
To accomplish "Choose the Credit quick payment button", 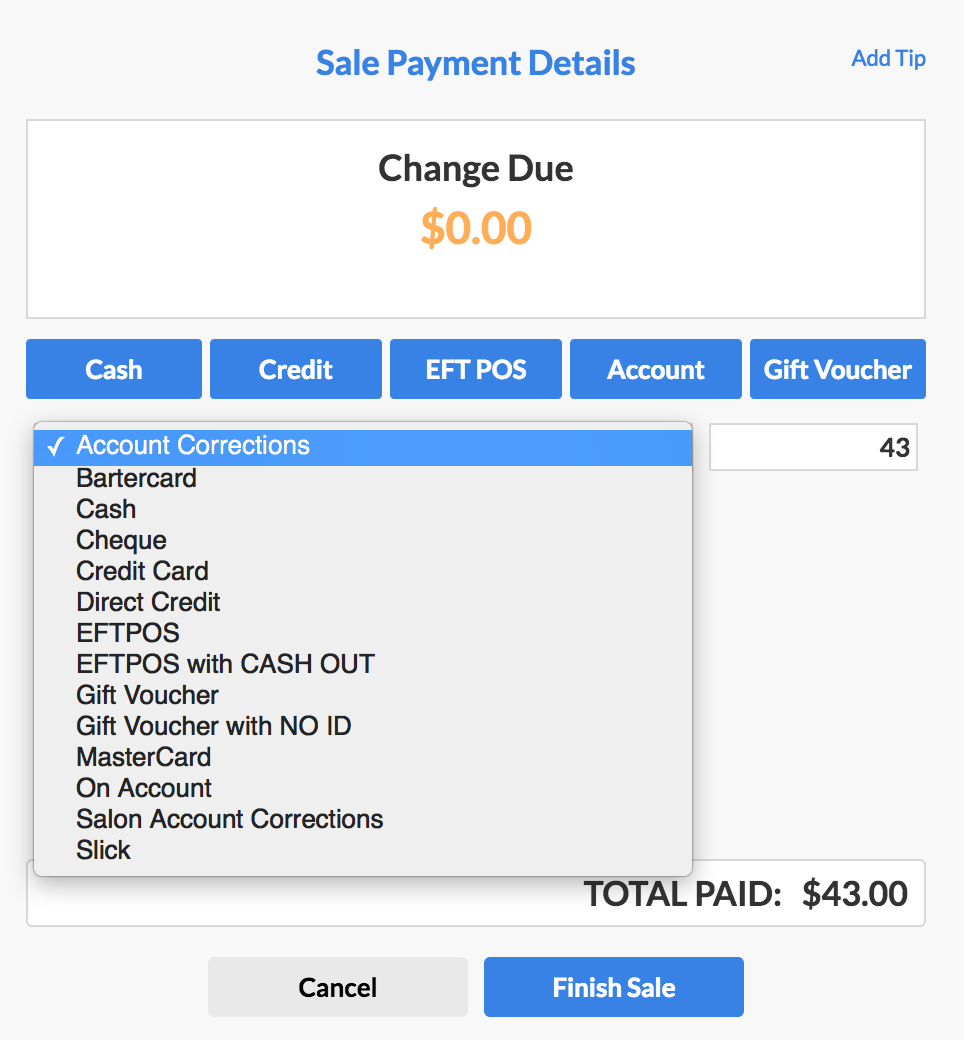I will coord(295,369).
